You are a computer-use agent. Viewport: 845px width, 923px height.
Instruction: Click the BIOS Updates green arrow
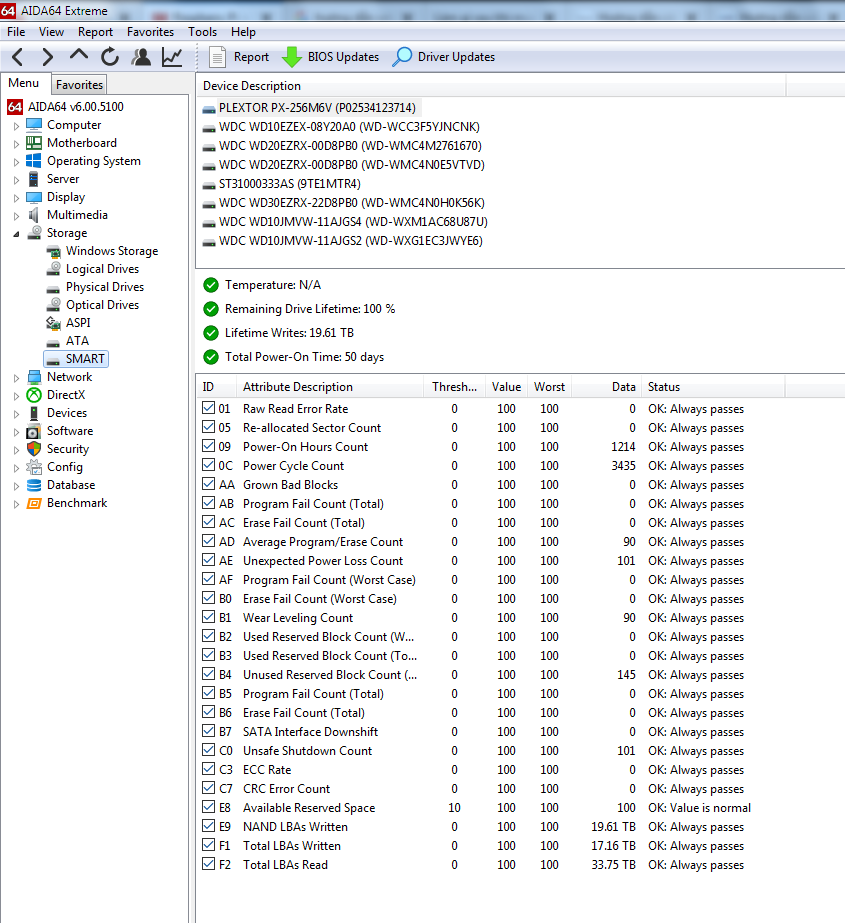coord(291,57)
